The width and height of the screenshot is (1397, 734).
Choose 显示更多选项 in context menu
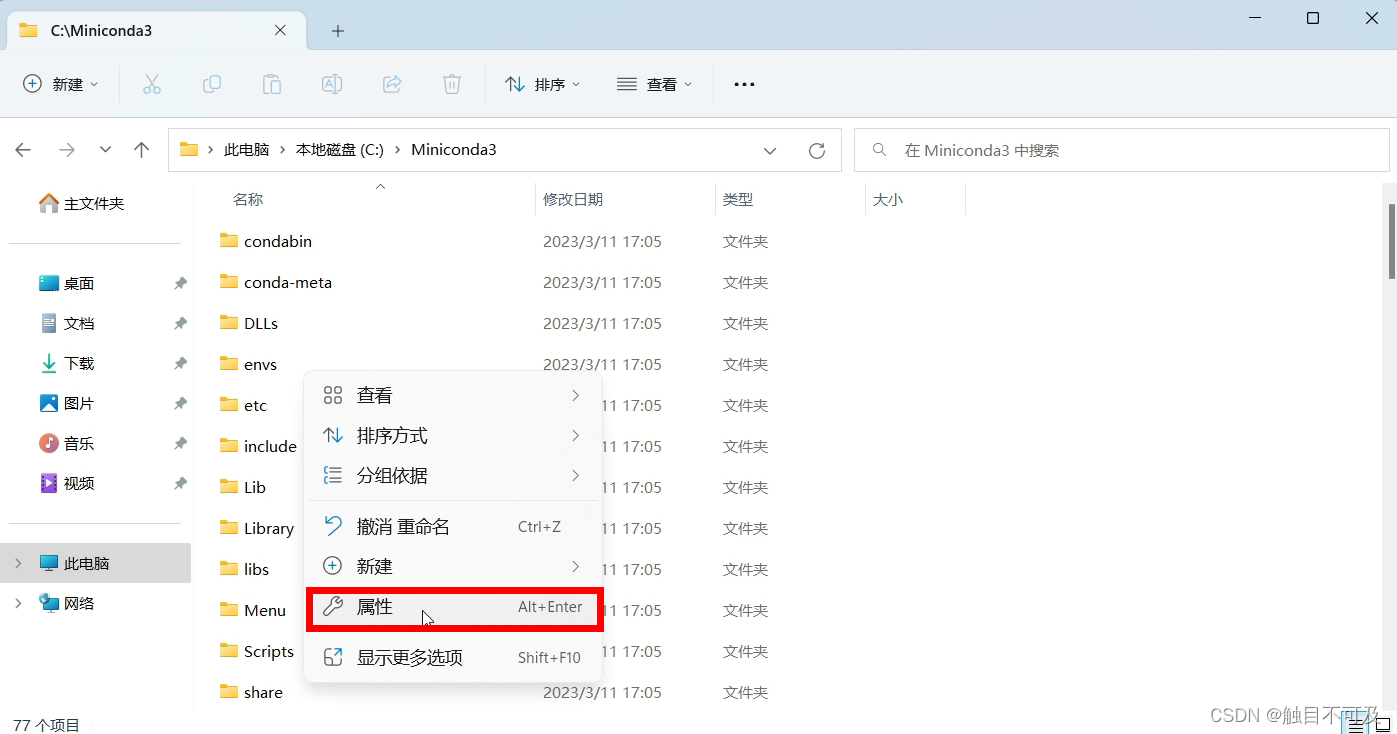coord(453,658)
